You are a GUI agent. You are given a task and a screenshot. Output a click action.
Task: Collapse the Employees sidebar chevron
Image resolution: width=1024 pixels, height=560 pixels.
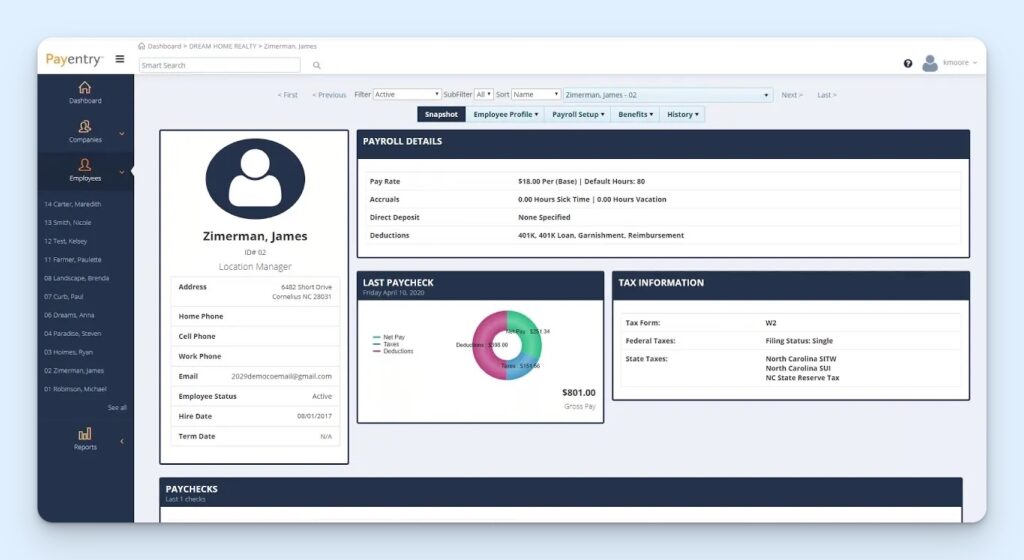point(121,172)
